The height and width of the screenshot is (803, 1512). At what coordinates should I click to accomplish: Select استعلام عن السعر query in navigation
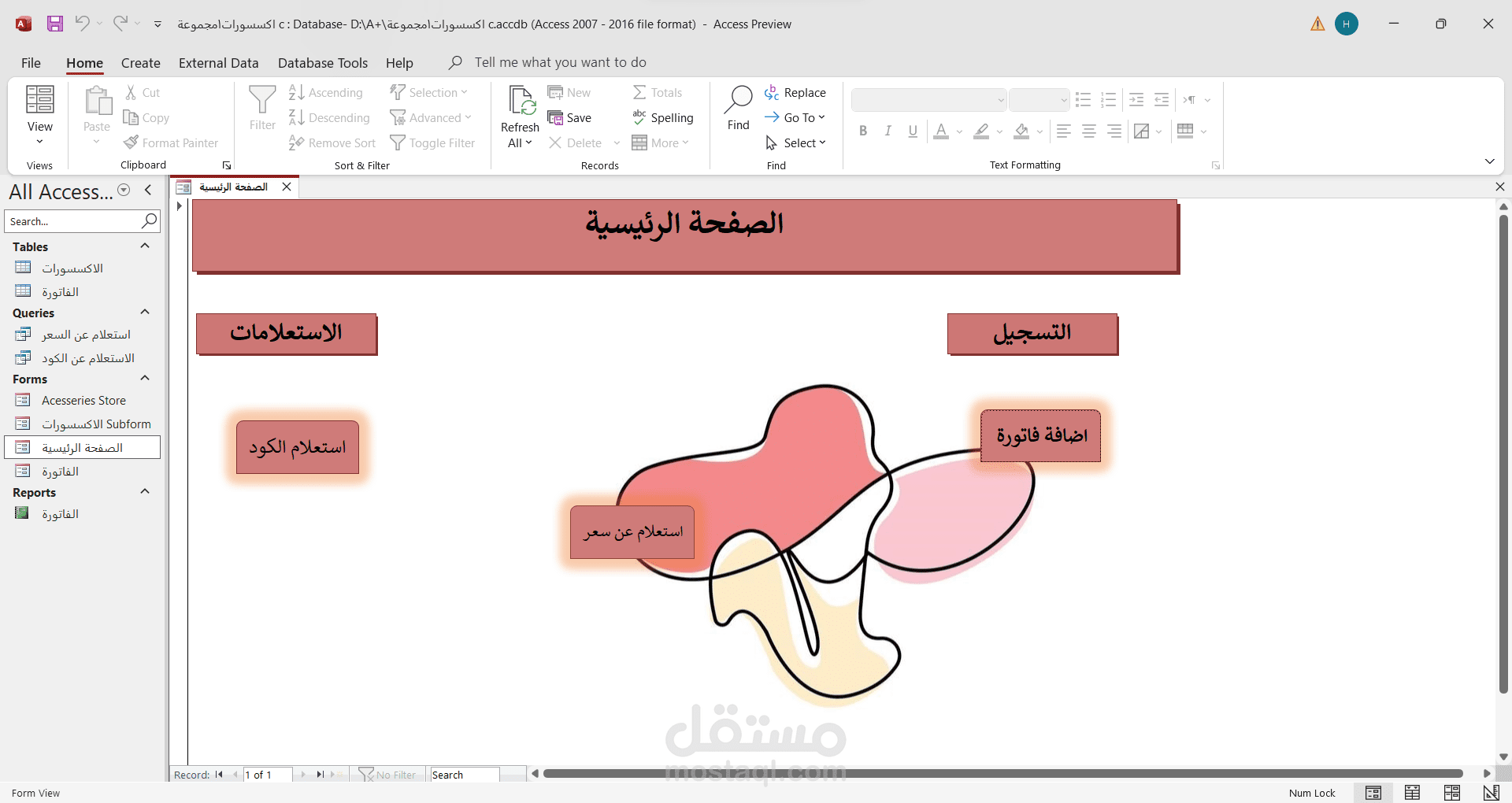click(x=83, y=335)
